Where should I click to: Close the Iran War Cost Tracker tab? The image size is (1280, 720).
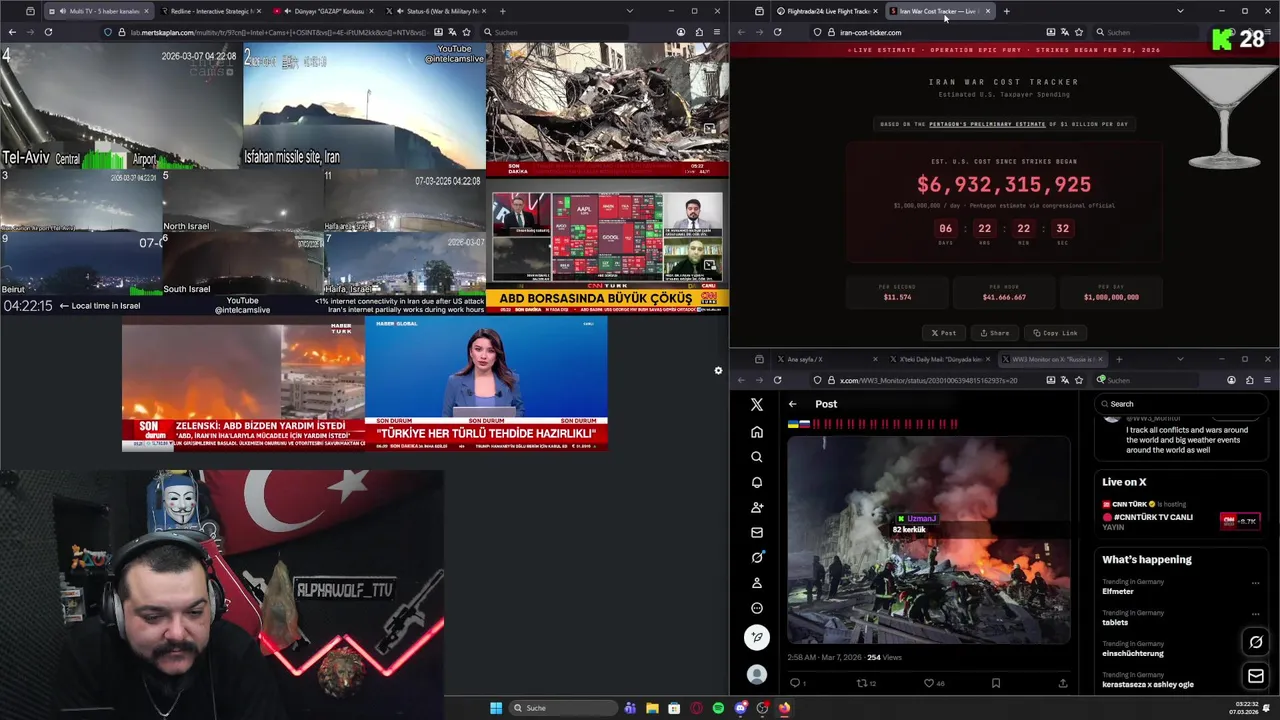988,11
